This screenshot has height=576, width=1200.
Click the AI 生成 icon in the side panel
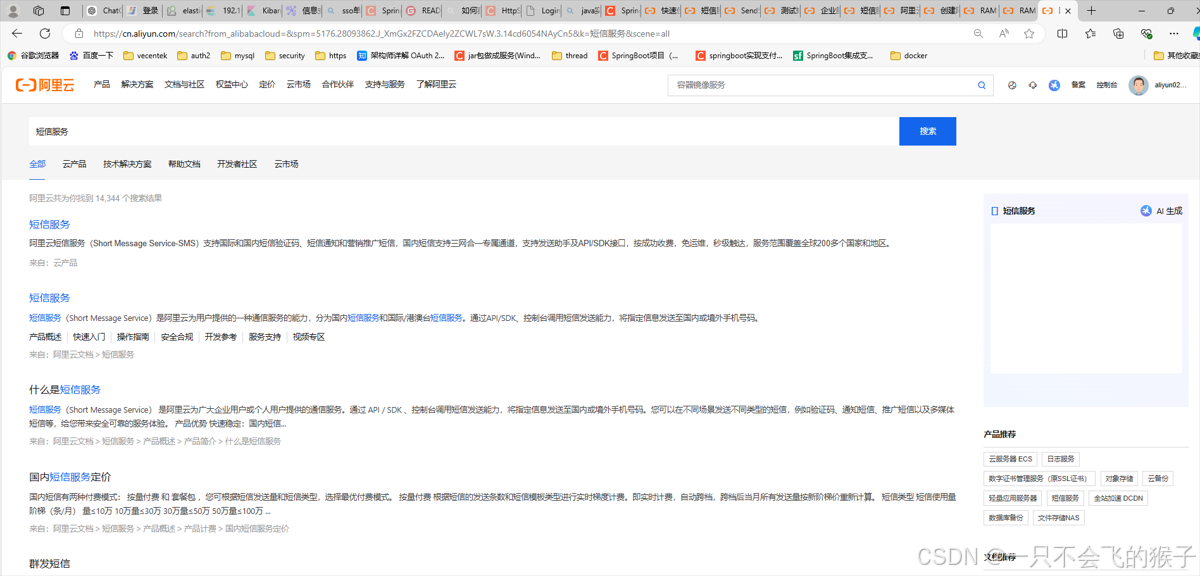pyautogui.click(x=1146, y=211)
